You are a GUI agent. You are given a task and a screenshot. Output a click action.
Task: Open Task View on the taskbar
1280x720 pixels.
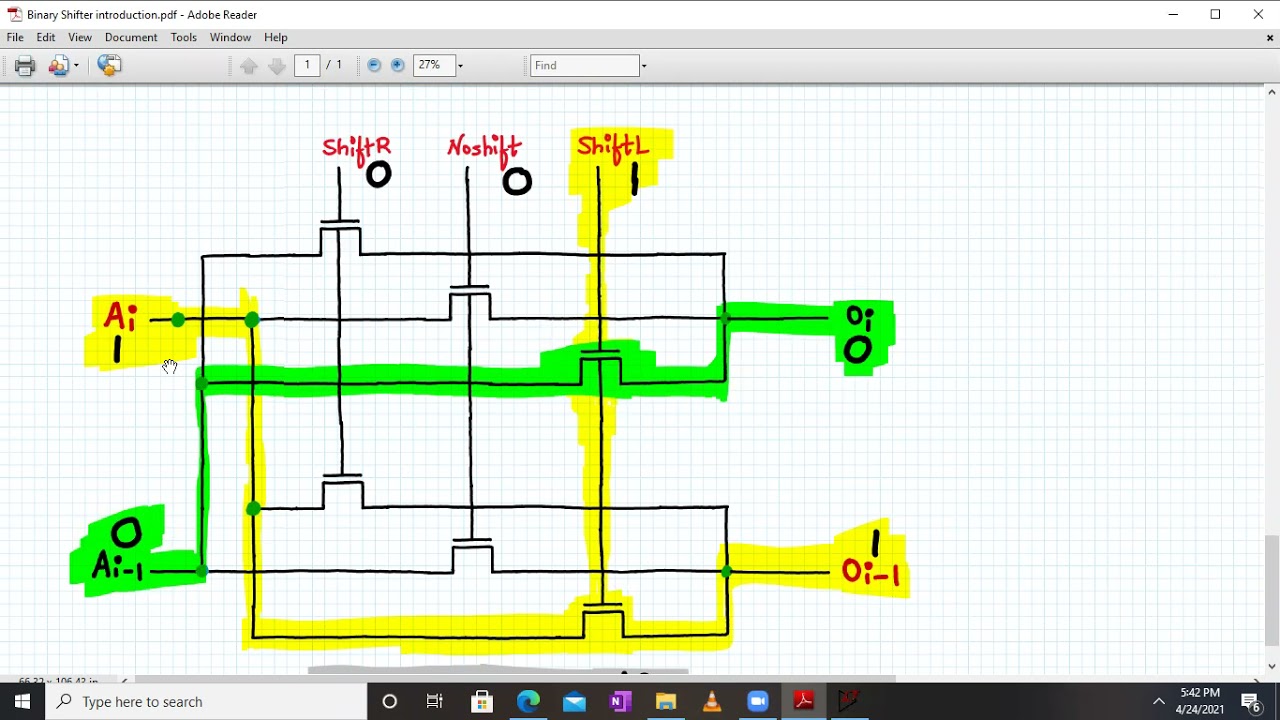coord(435,701)
